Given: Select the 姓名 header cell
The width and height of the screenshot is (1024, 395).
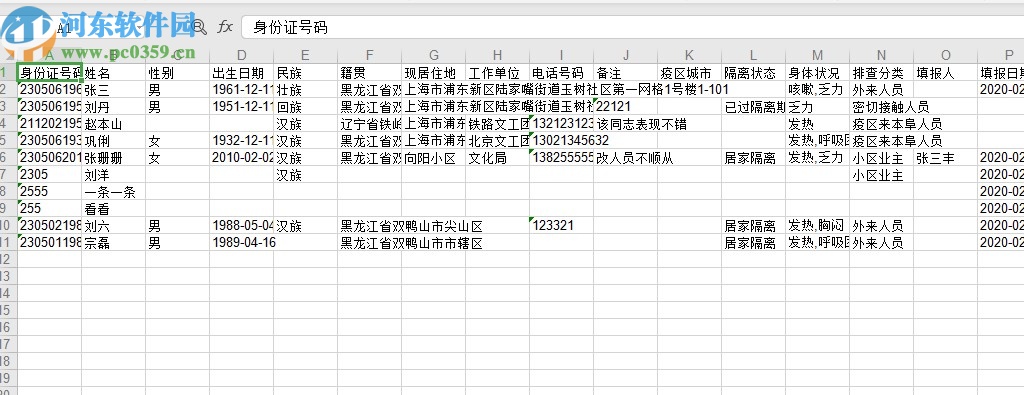Looking at the screenshot, I should (x=114, y=72).
